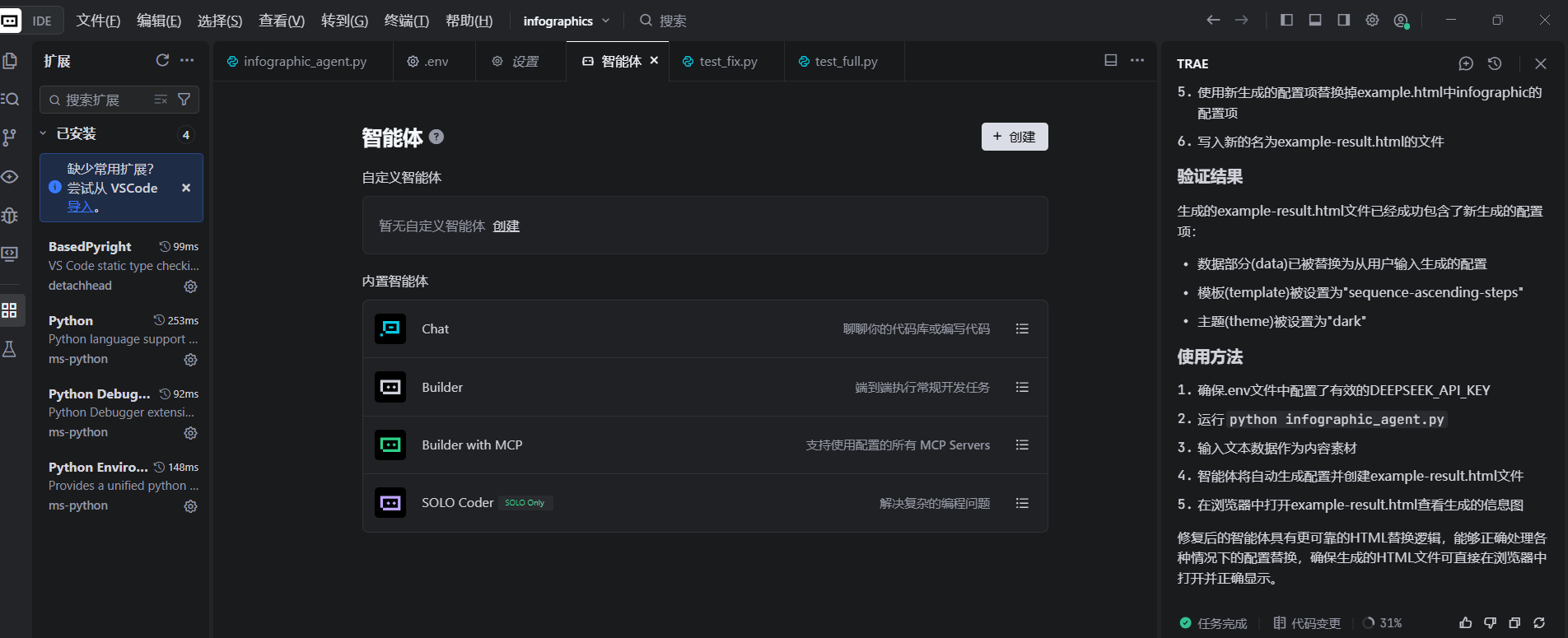Filter extensions with funnel icon
Screen dimensions: 1568x638
tap(184, 100)
